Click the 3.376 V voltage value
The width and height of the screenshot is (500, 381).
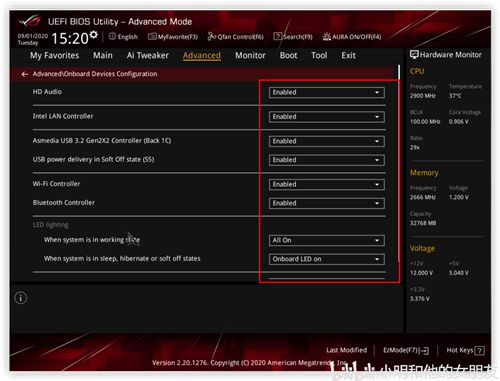coord(420,298)
